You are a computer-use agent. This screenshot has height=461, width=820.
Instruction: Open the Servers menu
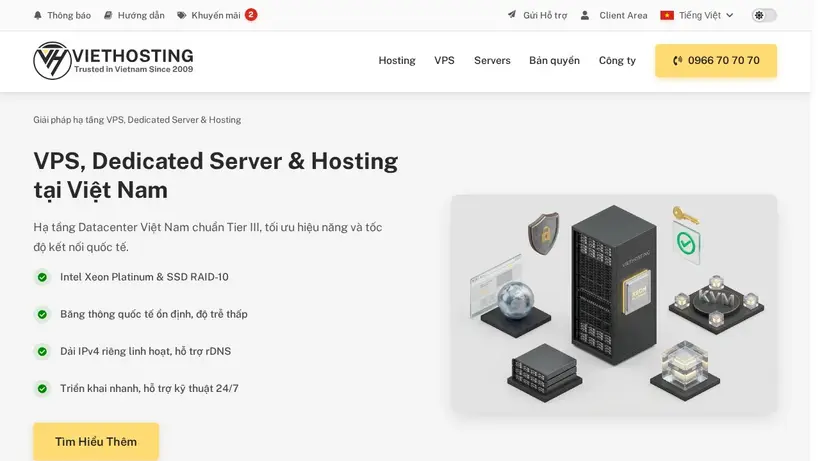(492, 61)
